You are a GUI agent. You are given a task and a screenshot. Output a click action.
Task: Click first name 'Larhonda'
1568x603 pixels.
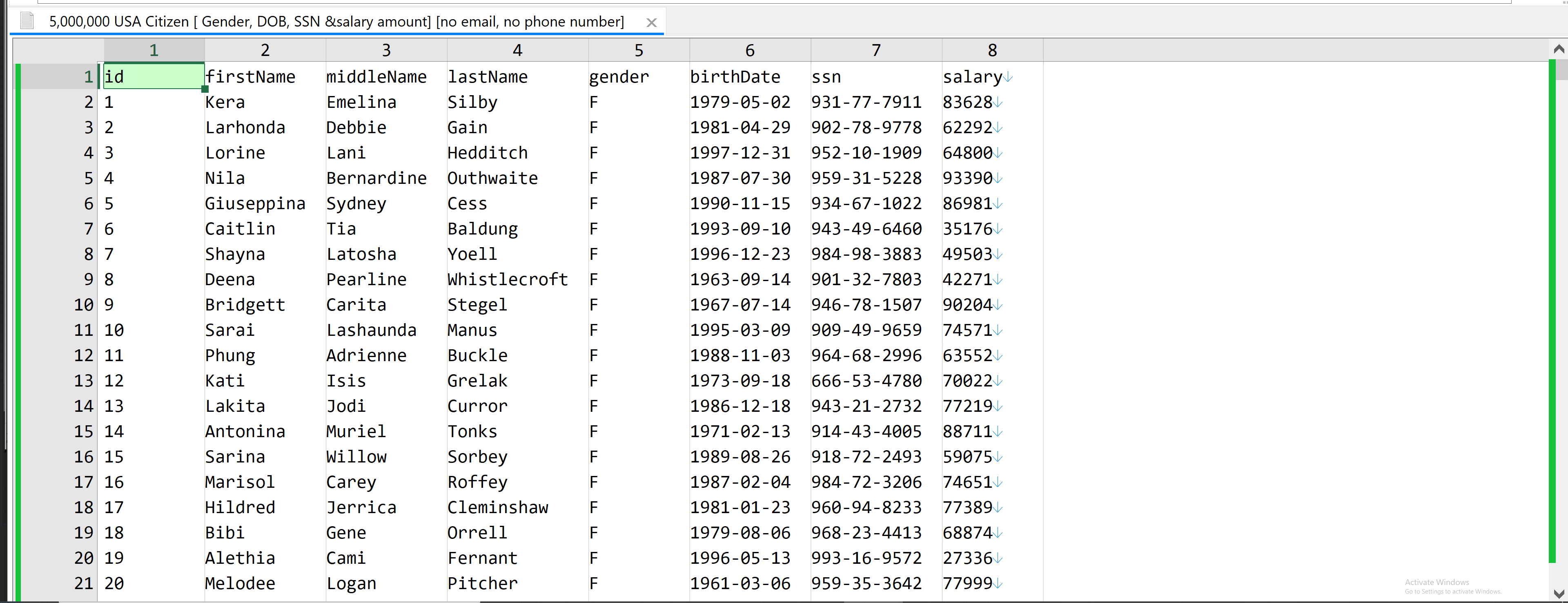click(245, 128)
